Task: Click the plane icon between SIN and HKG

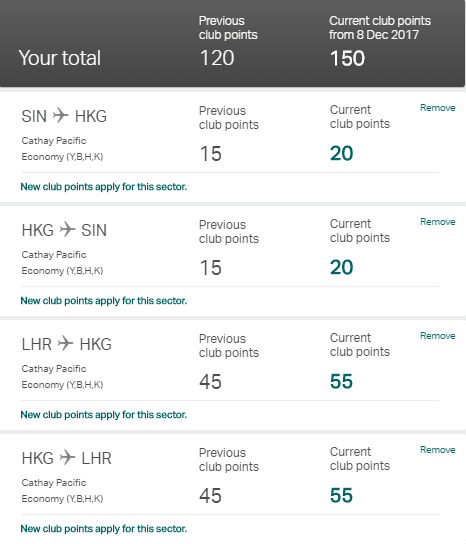Action: click(x=61, y=115)
